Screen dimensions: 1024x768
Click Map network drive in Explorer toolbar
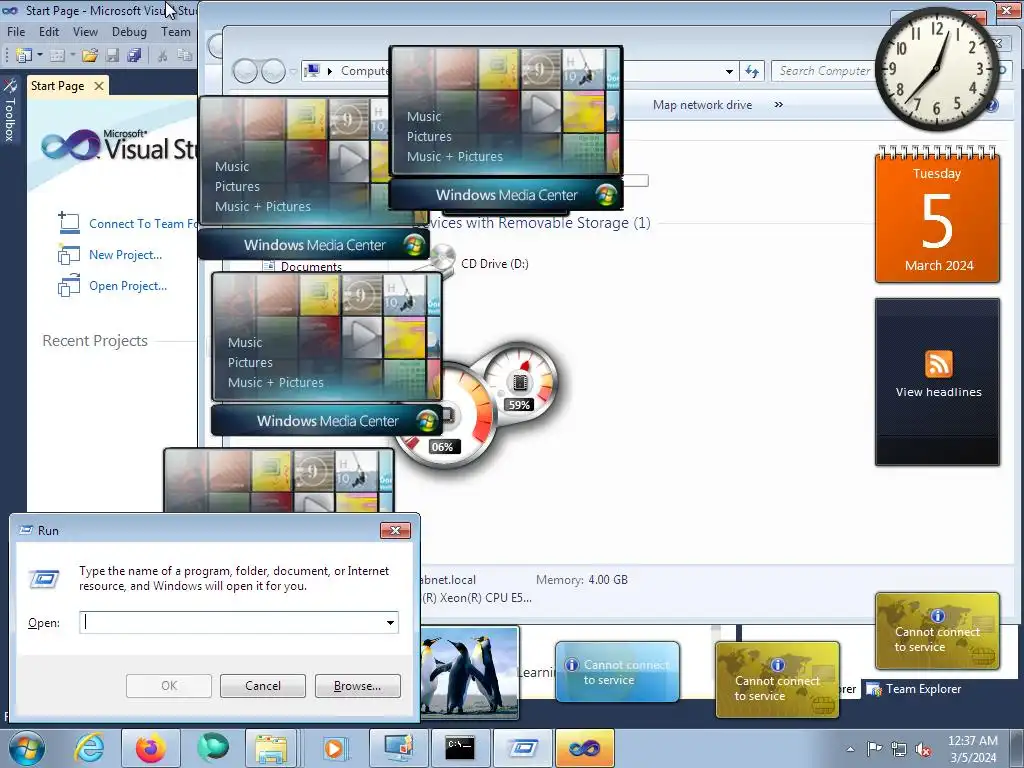pos(702,104)
